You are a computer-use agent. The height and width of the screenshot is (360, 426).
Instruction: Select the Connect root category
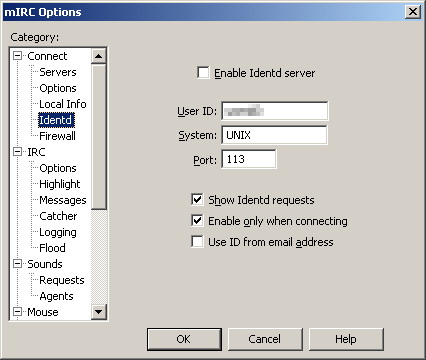click(47, 56)
